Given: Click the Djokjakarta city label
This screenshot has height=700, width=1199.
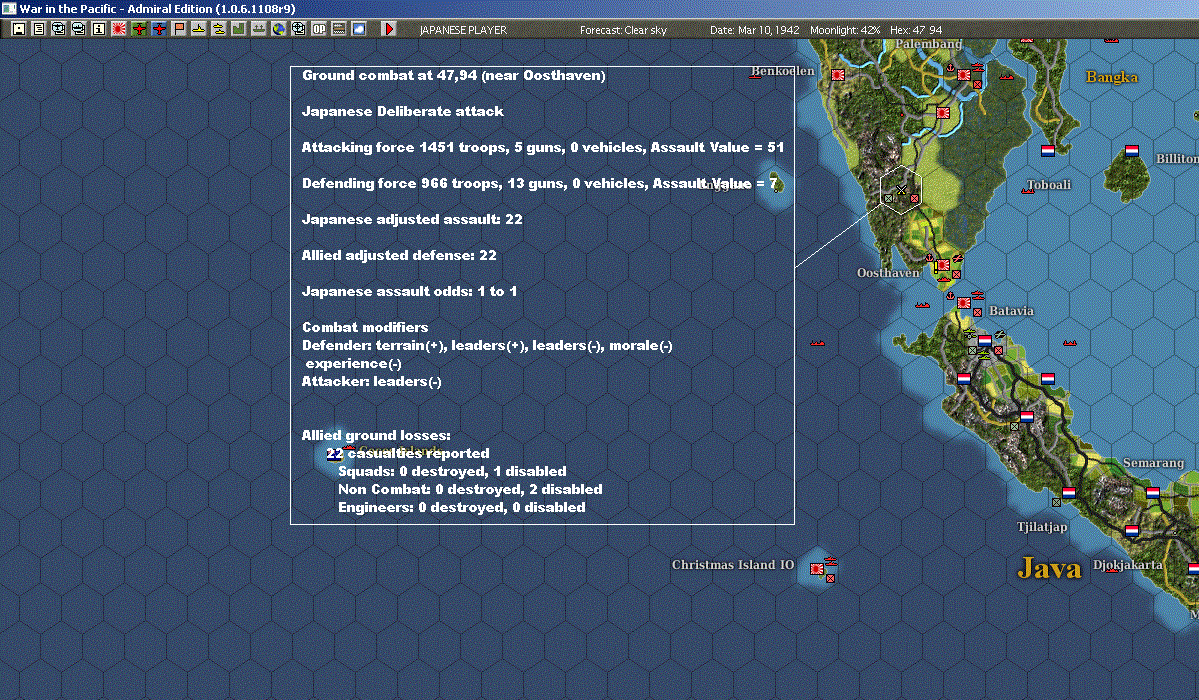Looking at the screenshot, I should point(1128,565).
